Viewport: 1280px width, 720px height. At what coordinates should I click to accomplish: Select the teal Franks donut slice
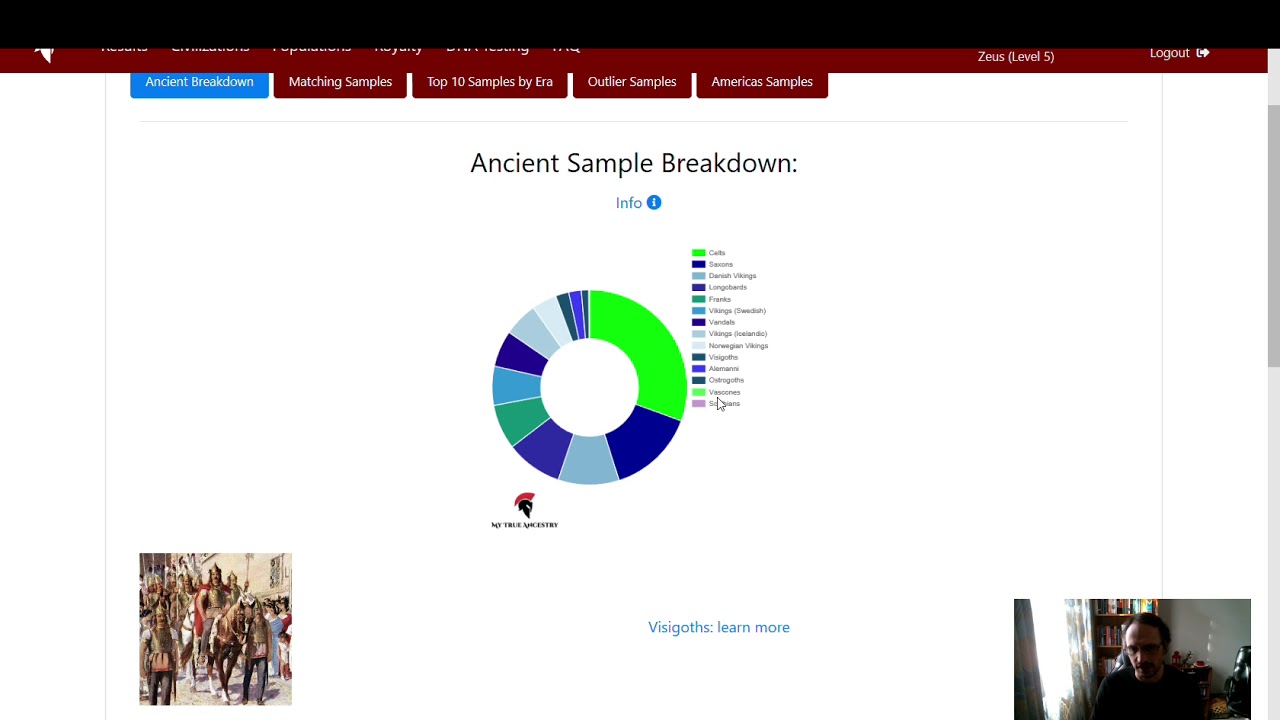[x=518, y=420]
